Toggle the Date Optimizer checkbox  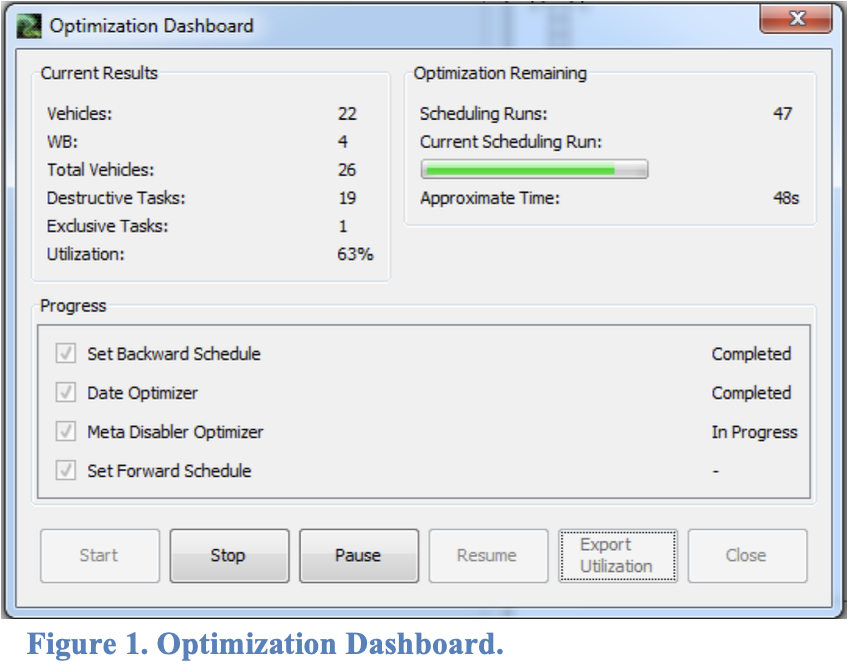[x=67, y=393]
